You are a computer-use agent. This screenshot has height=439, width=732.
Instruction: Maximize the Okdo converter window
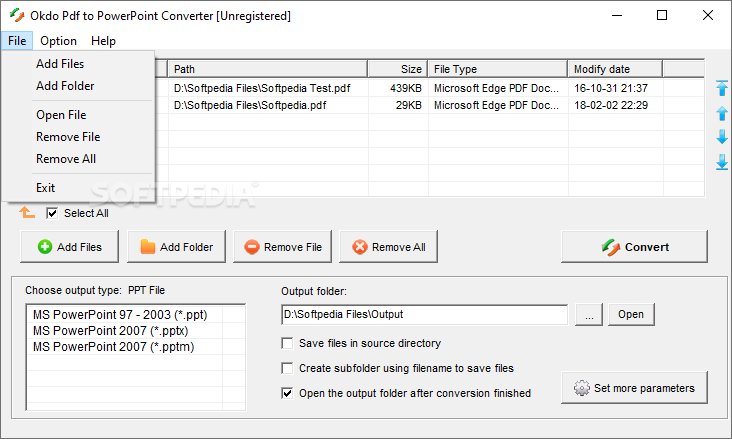pyautogui.click(x=662, y=15)
